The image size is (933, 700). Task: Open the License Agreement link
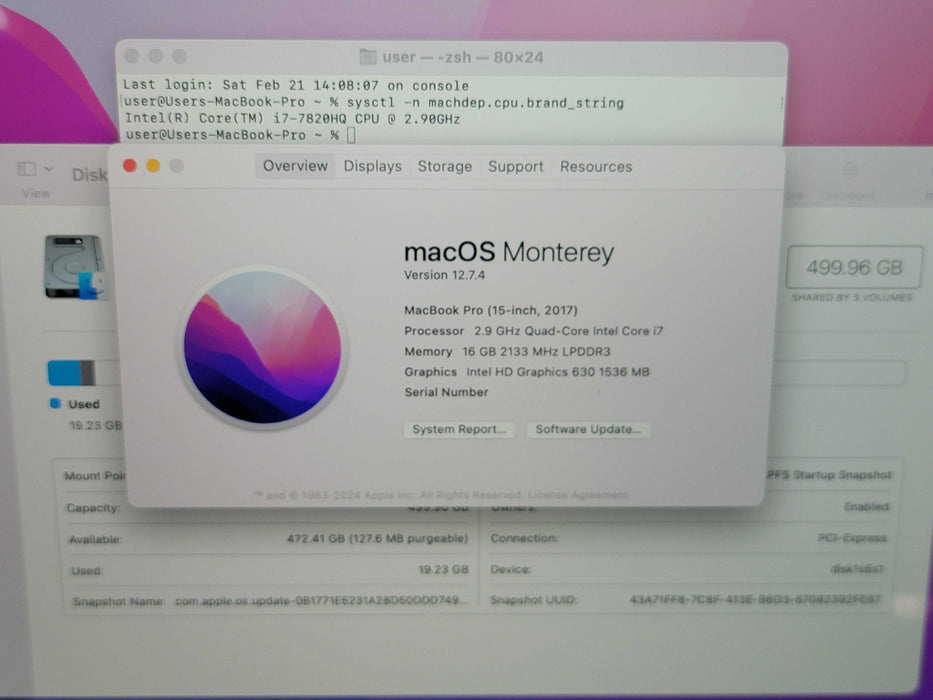pos(577,495)
